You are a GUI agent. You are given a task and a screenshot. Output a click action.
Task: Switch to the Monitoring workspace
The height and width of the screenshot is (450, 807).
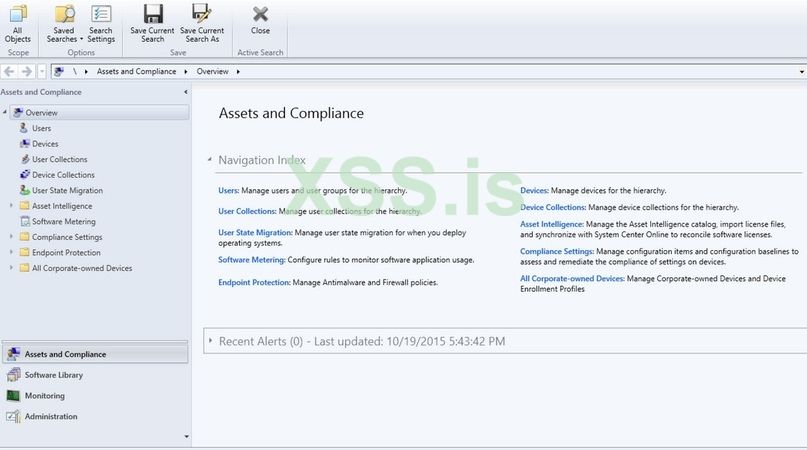click(45, 395)
